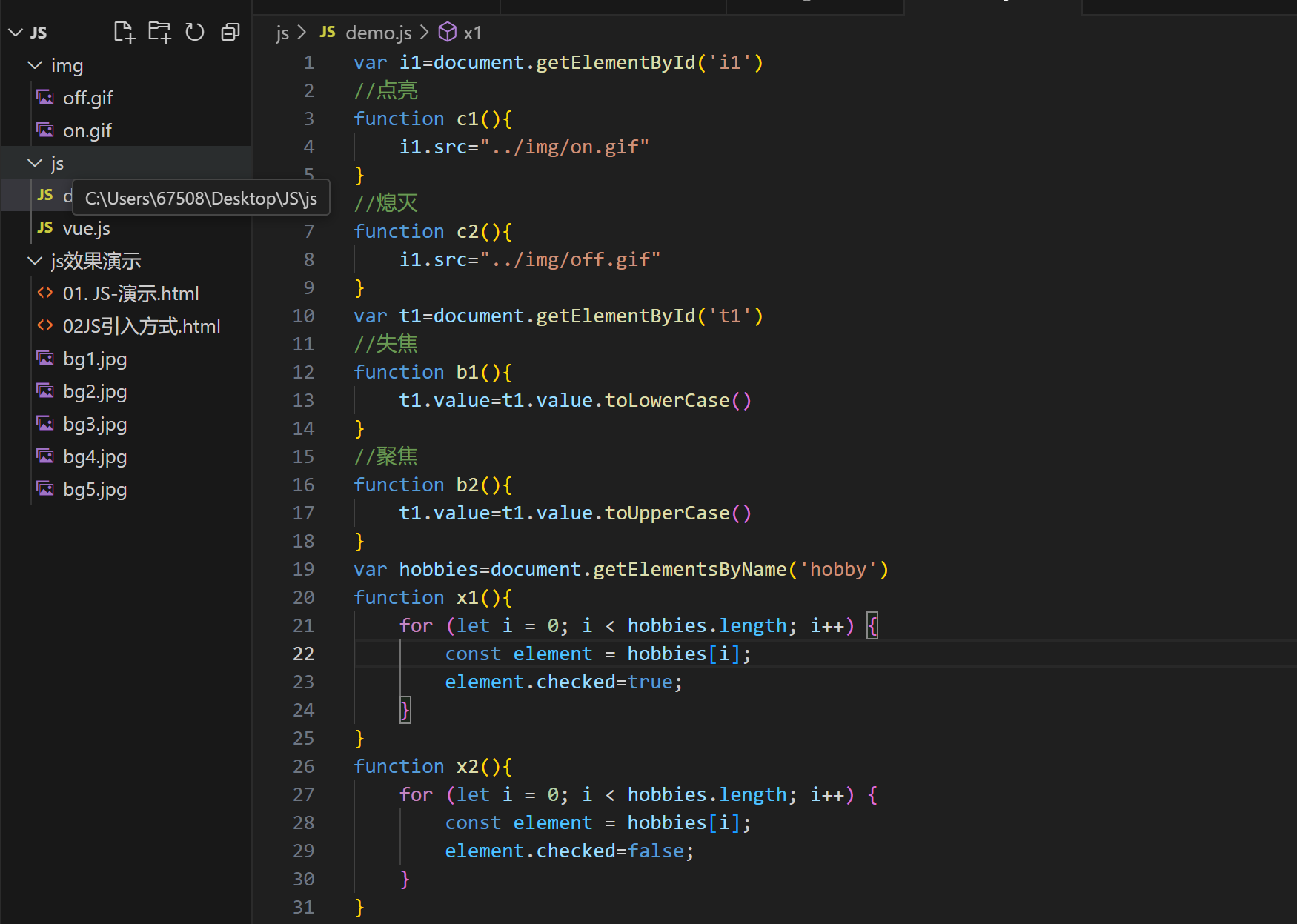Open bg4.jpg in the explorer
Image resolution: width=1297 pixels, height=924 pixels.
coord(95,456)
